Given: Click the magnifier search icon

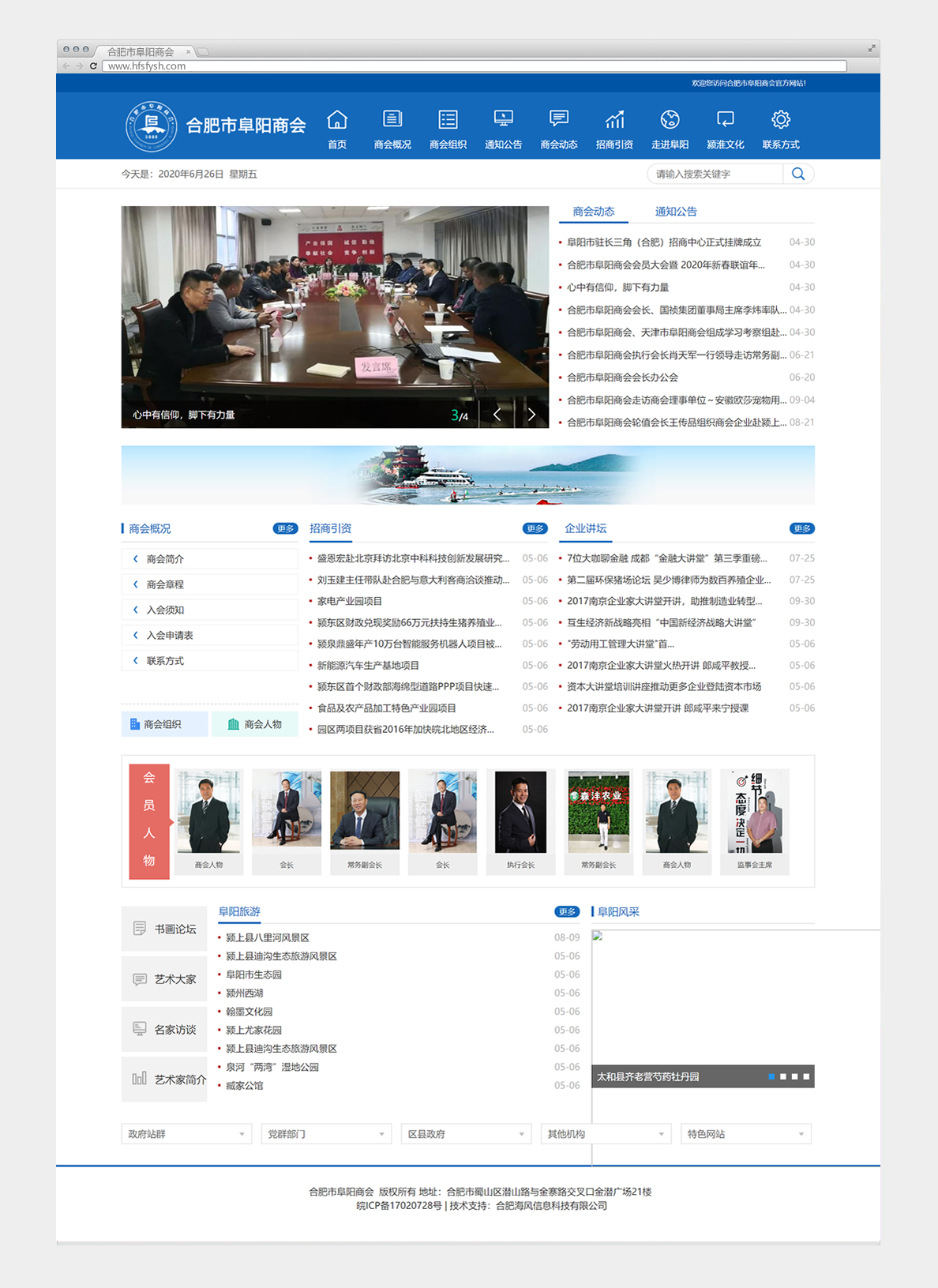Looking at the screenshot, I should coord(798,174).
